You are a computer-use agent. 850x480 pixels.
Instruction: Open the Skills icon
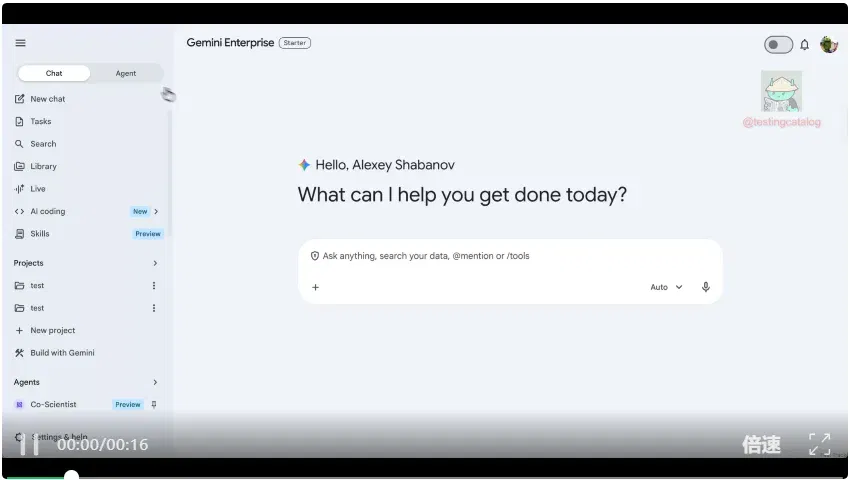coord(20,234)
